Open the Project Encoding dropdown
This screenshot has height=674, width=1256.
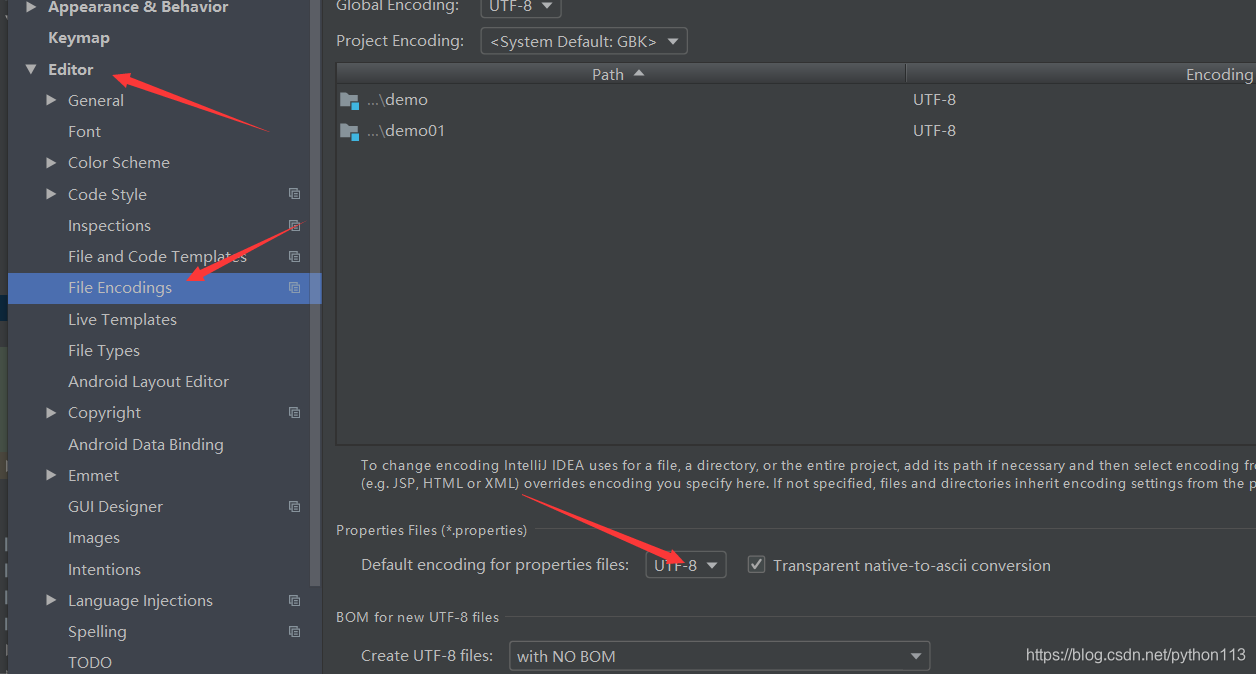coord(584,42)
